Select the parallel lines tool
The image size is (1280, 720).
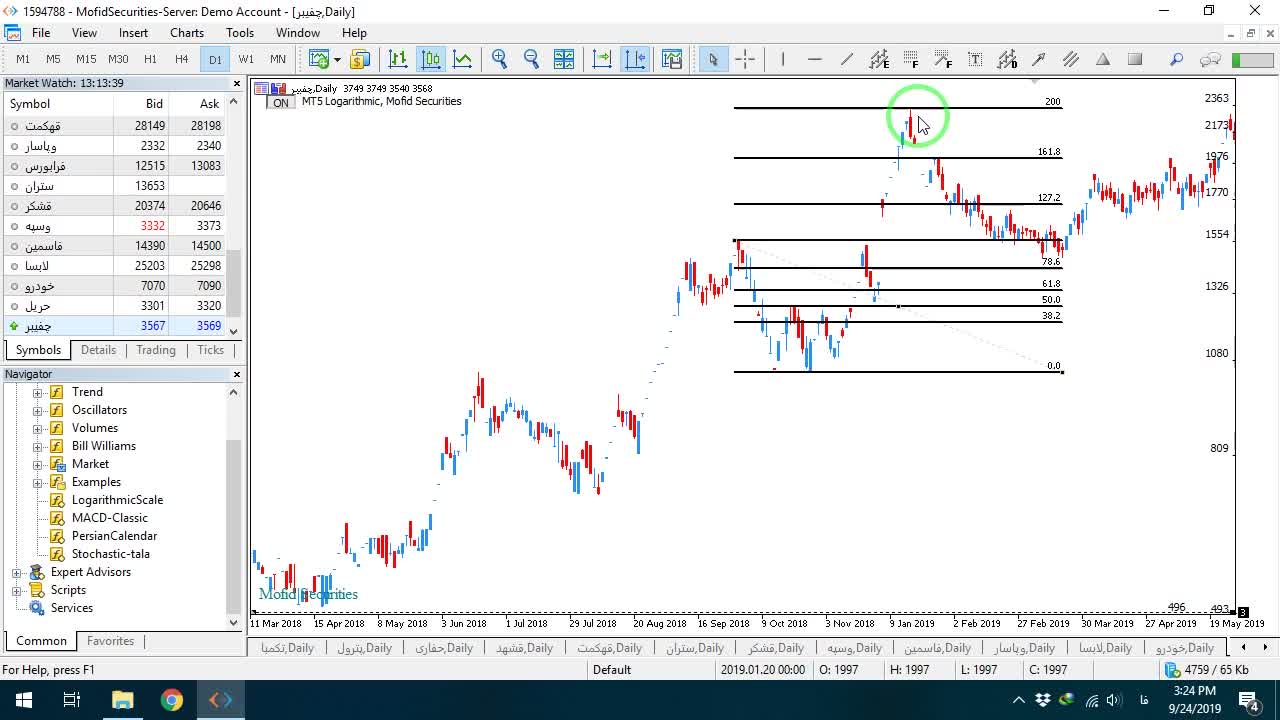click(x=1071, y=59)
